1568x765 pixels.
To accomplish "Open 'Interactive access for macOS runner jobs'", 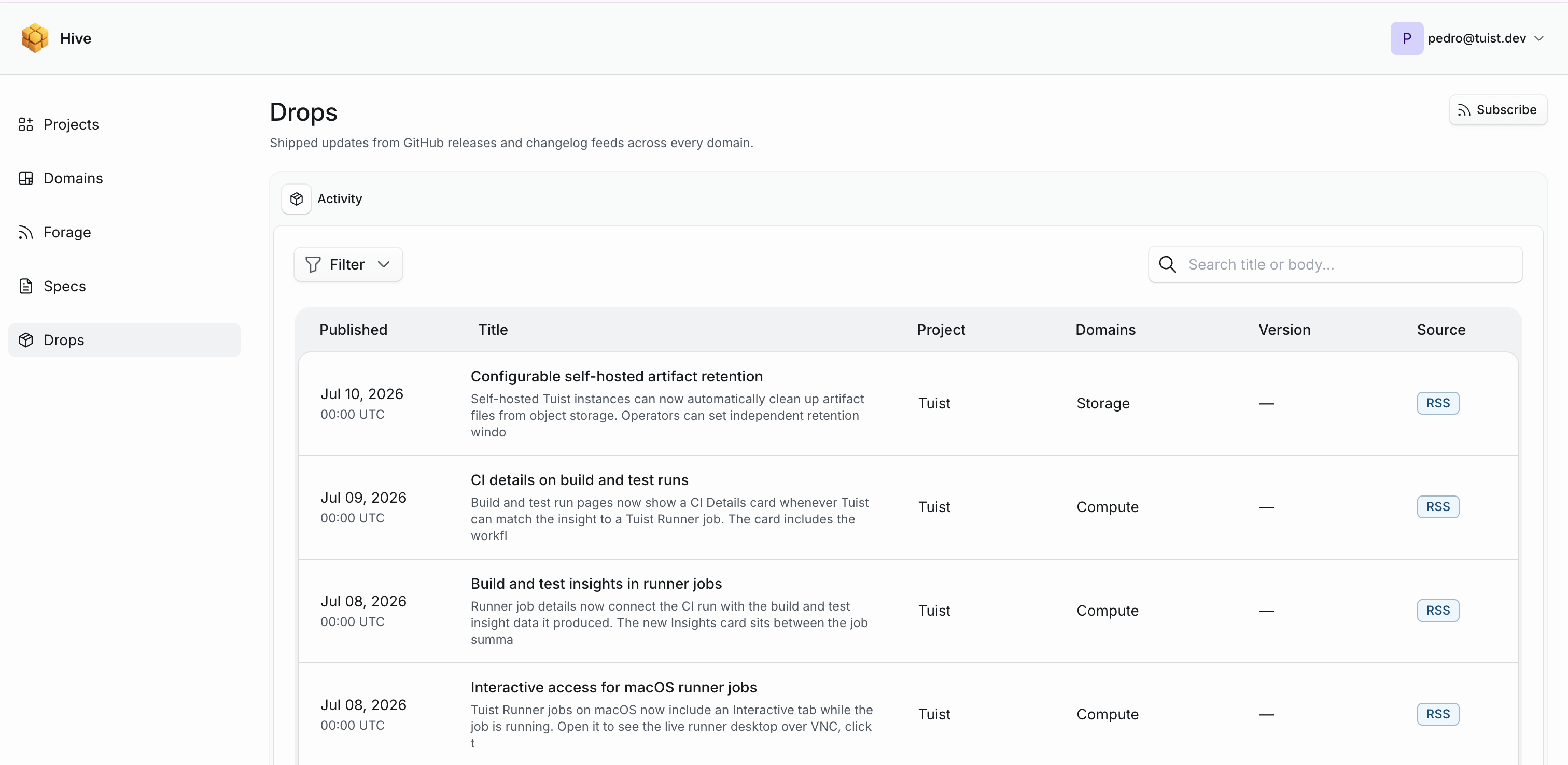I will point(613,688).
